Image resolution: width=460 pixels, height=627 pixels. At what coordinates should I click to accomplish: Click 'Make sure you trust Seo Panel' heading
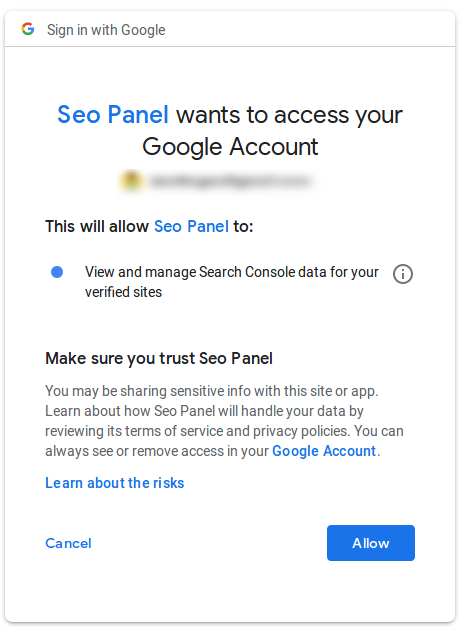pos(159,358)
